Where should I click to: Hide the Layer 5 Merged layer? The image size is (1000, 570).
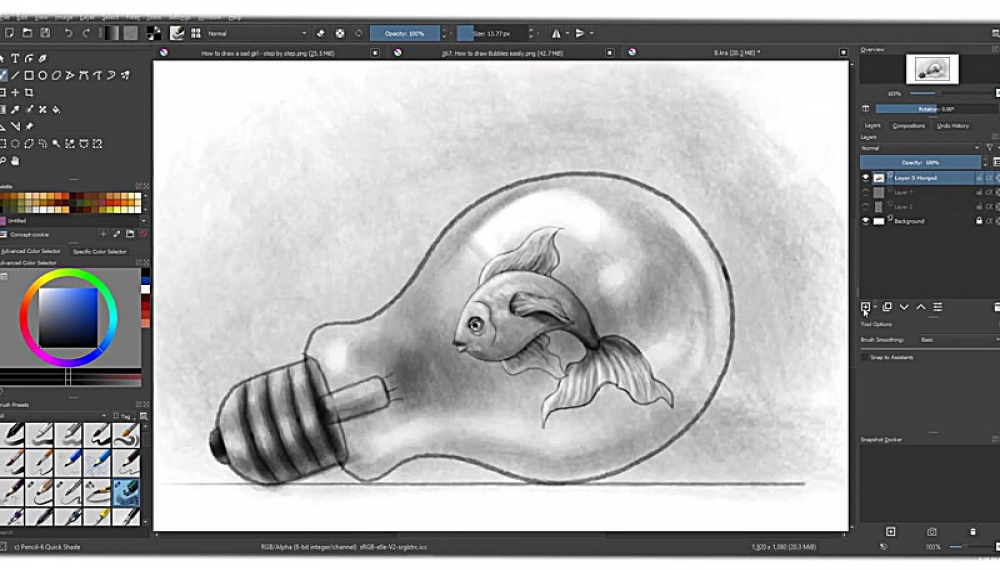pos(866,178)
